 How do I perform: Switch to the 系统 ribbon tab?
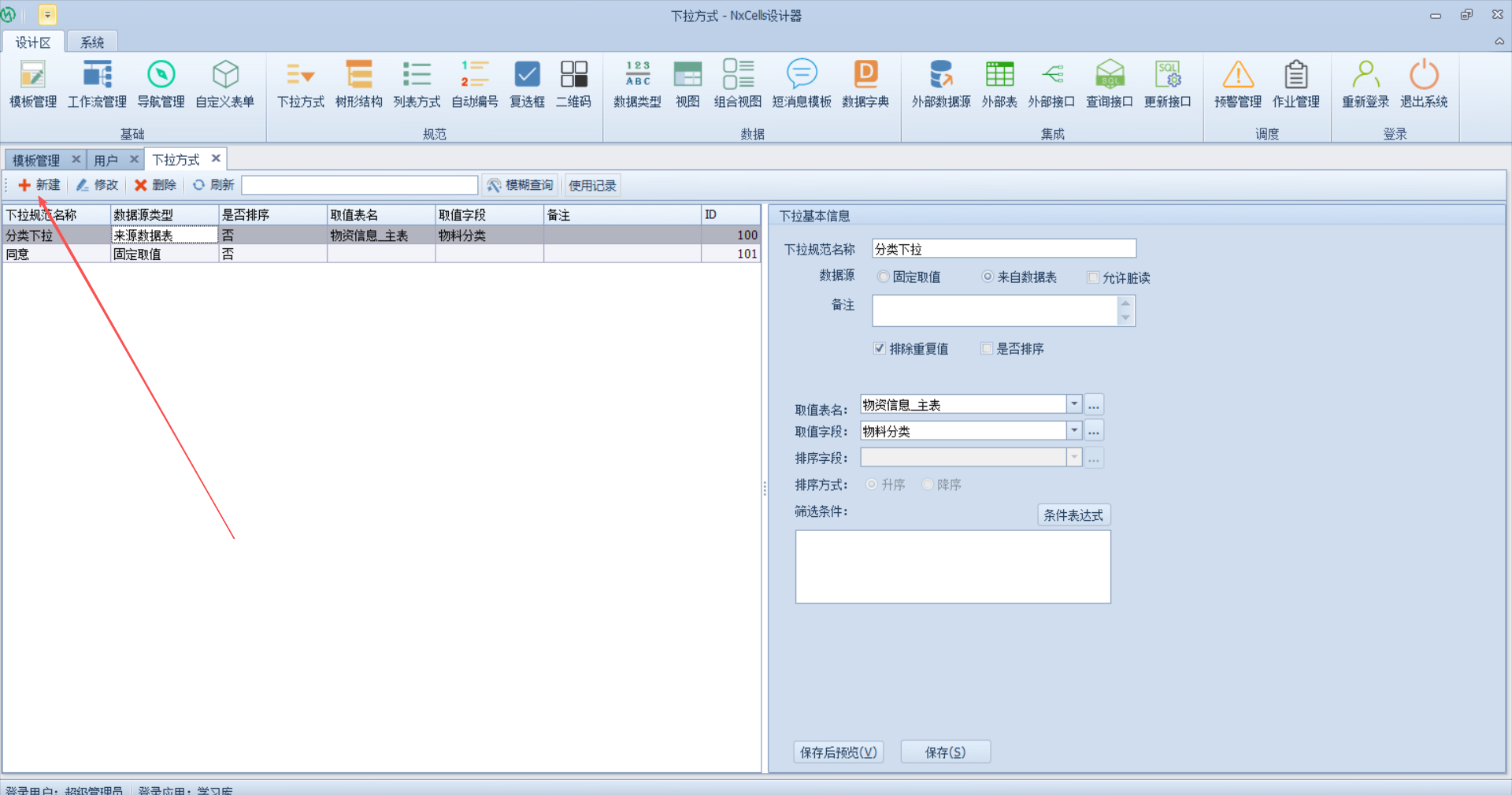pyautogui.click(x=92, y=43)
